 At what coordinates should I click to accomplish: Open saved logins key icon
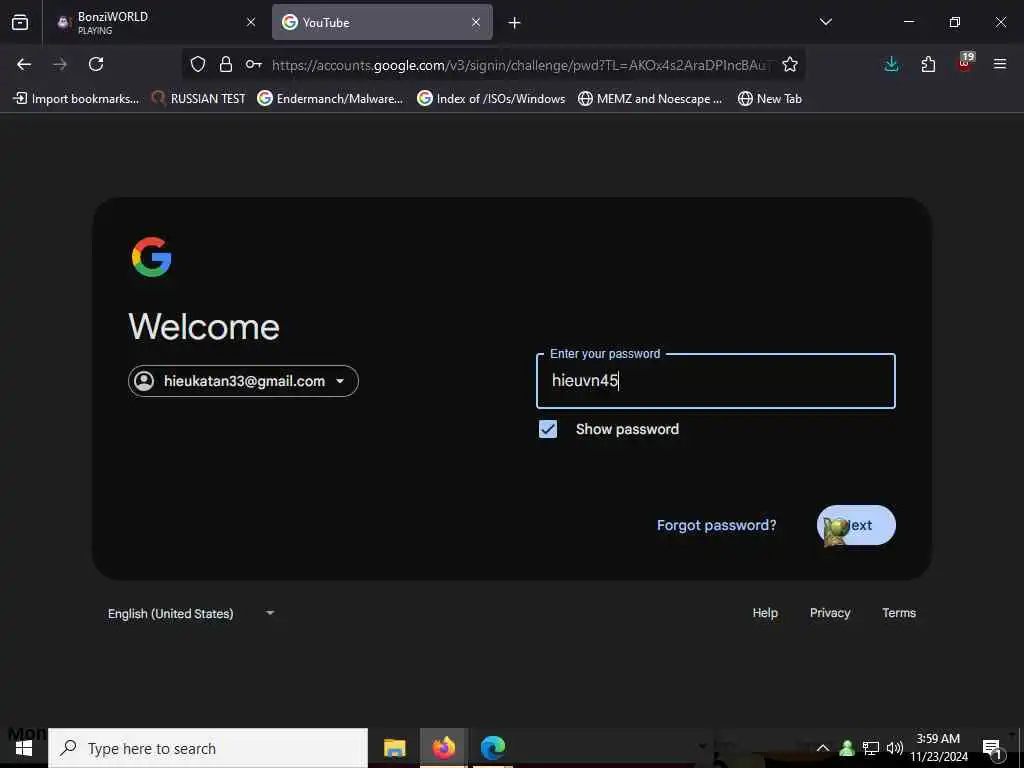253,64
